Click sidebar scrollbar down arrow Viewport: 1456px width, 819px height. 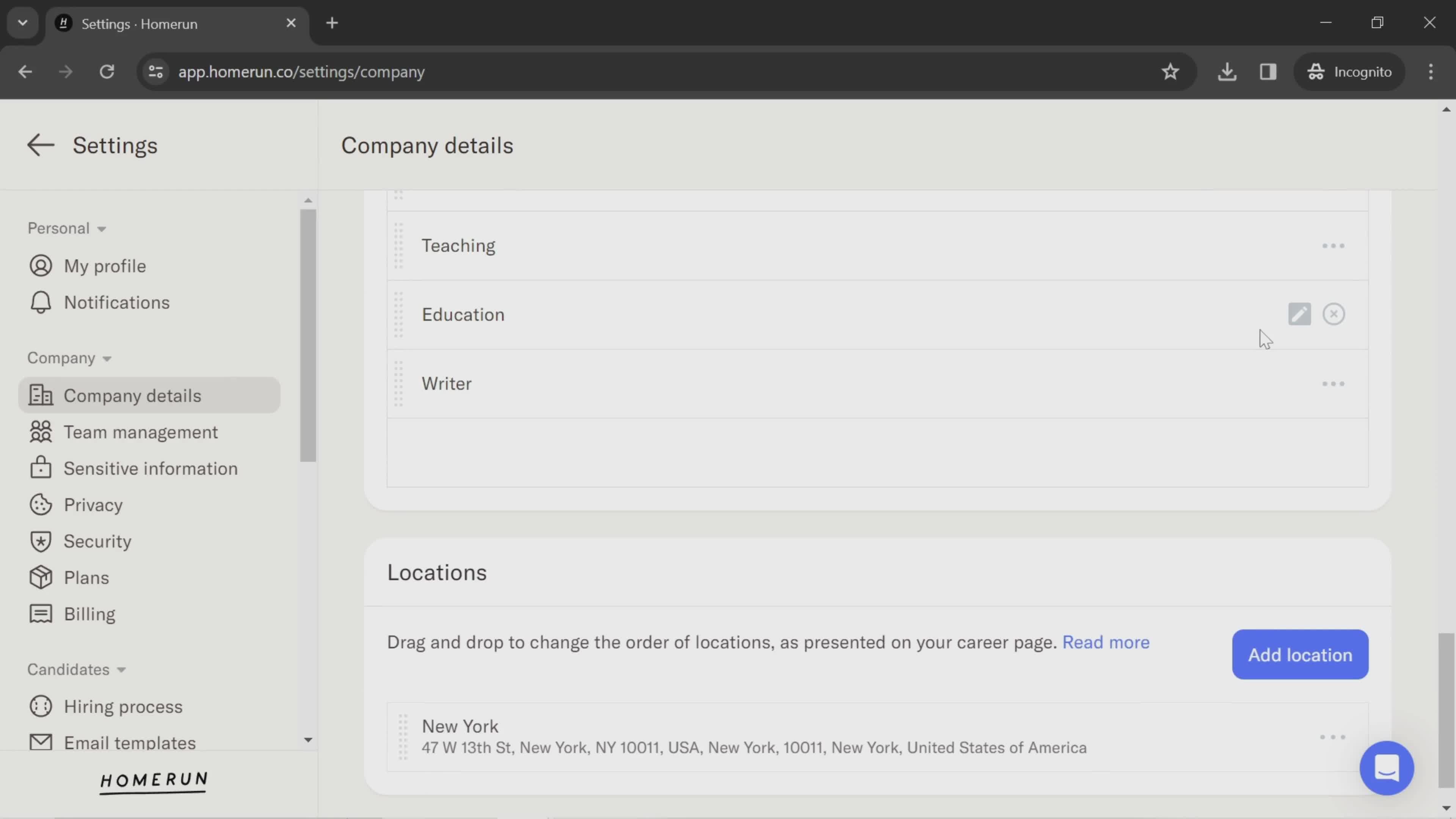[x=308, y=741]
